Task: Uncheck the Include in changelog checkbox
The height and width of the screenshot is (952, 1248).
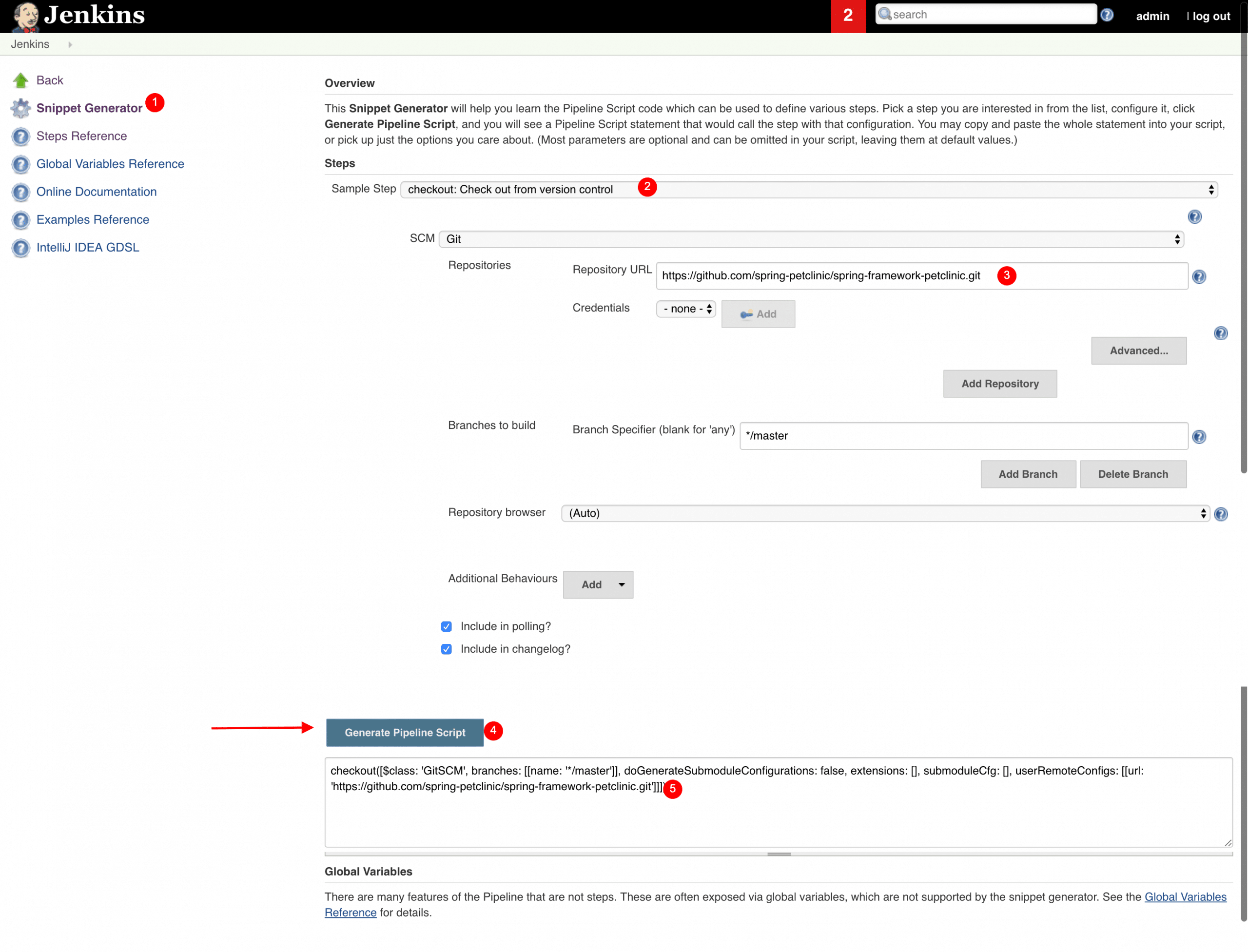Action: click(x=447, y=649)
